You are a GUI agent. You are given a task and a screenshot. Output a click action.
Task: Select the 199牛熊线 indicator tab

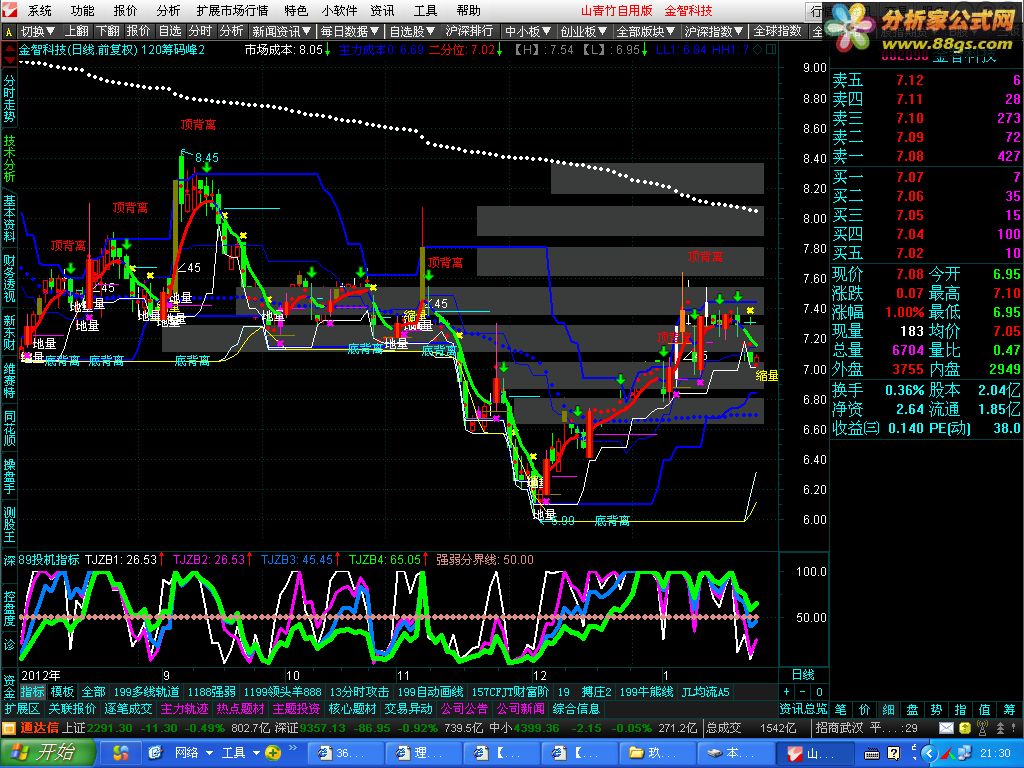click(646, 692)
